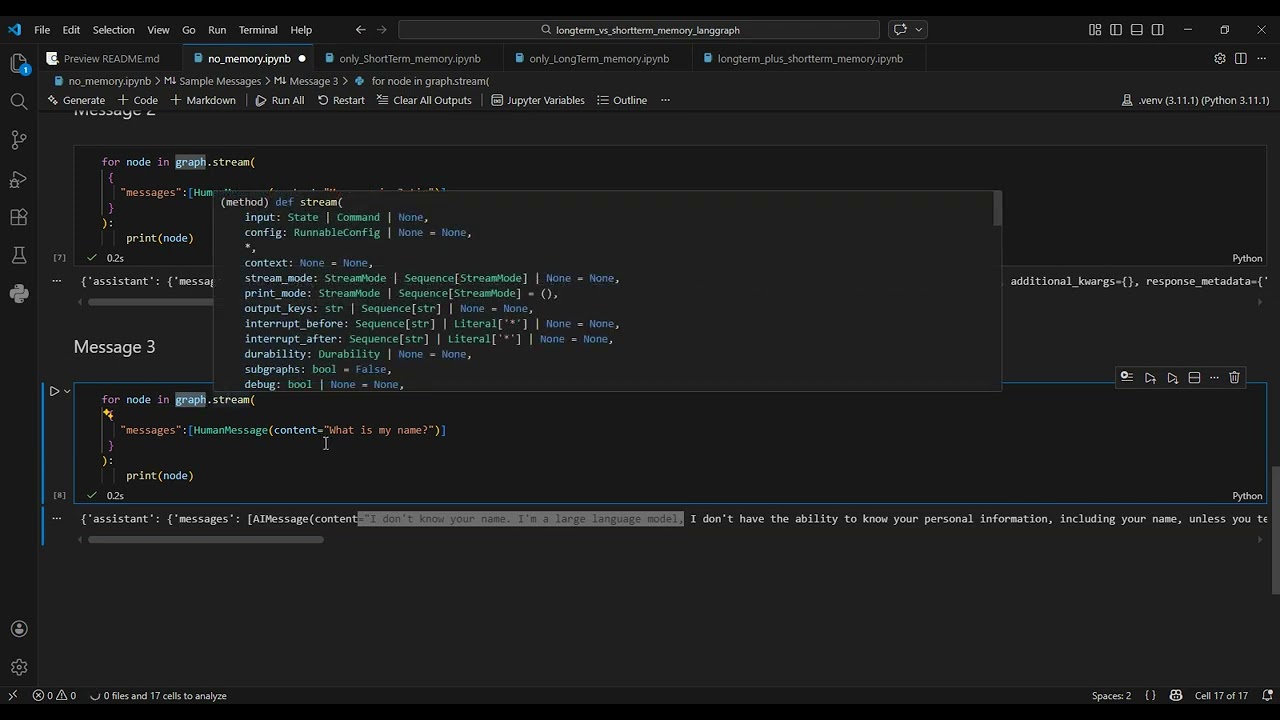The width and height of the screenshot is (1280, 720).
Task: Execute cell and below in cell toolbar
Action: (x=1172, y=377)
